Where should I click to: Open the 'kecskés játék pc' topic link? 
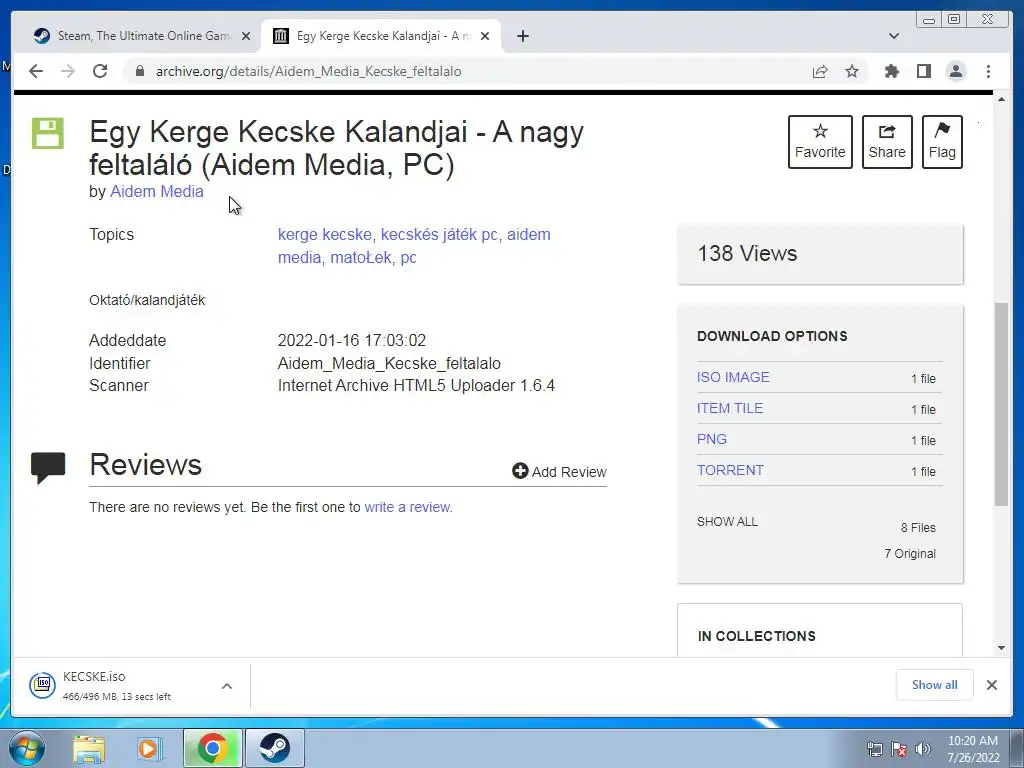tap(439, 234)
